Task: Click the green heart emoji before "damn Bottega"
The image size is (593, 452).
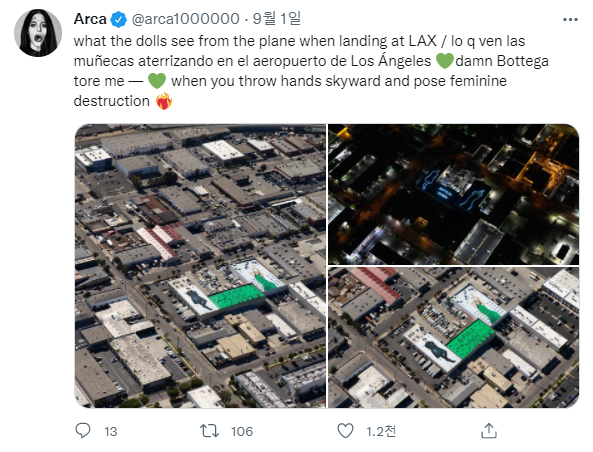Action: [444, 61]
